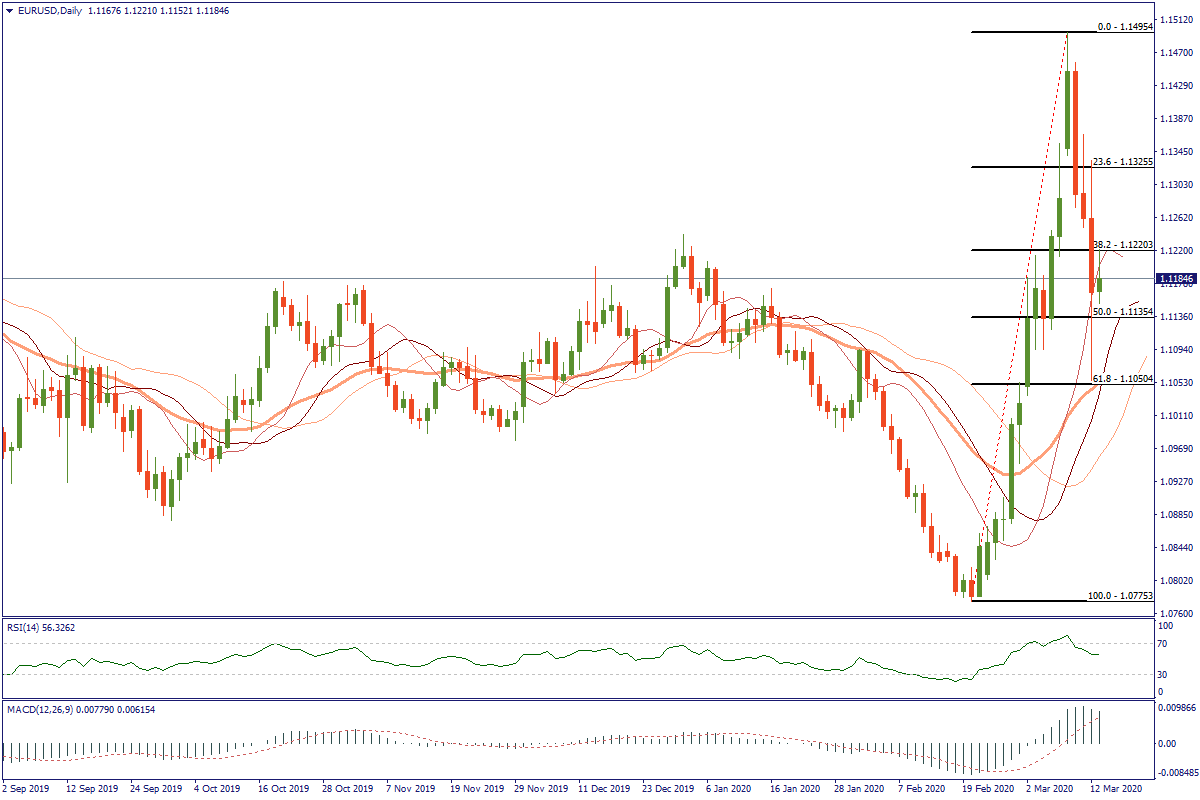This screenshot has width=1200, height=800.
Task: Click the 1.07600 price scale value
Action: (x=1176, y=613)
